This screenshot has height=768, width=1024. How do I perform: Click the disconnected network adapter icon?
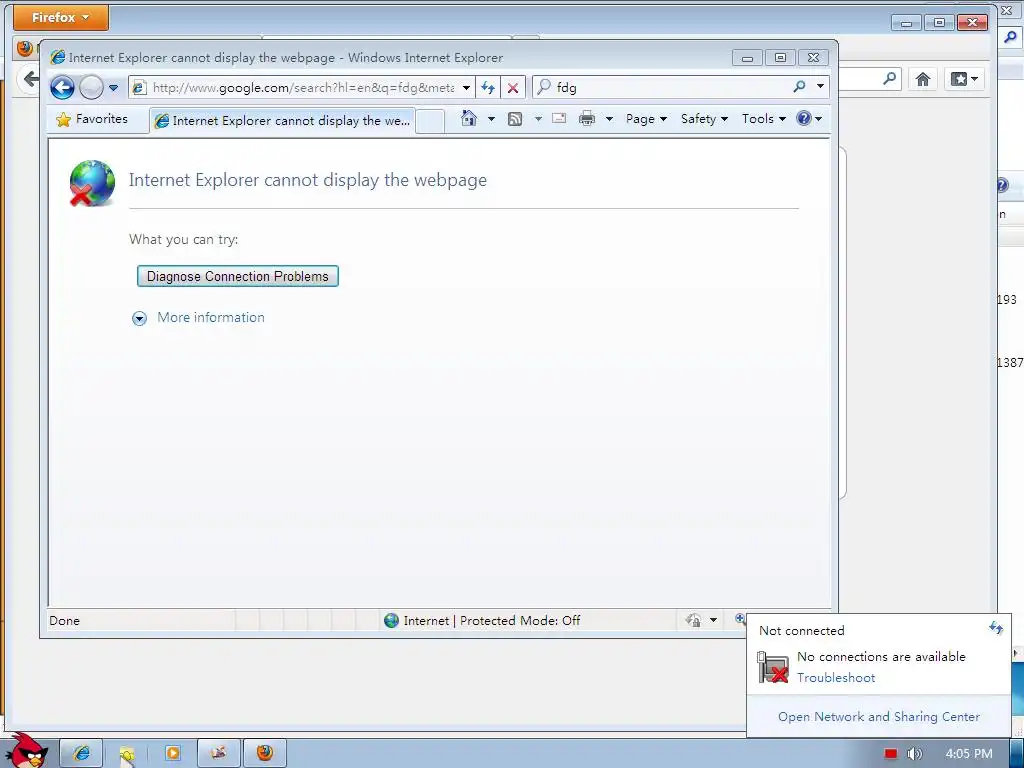click(773, 667)
